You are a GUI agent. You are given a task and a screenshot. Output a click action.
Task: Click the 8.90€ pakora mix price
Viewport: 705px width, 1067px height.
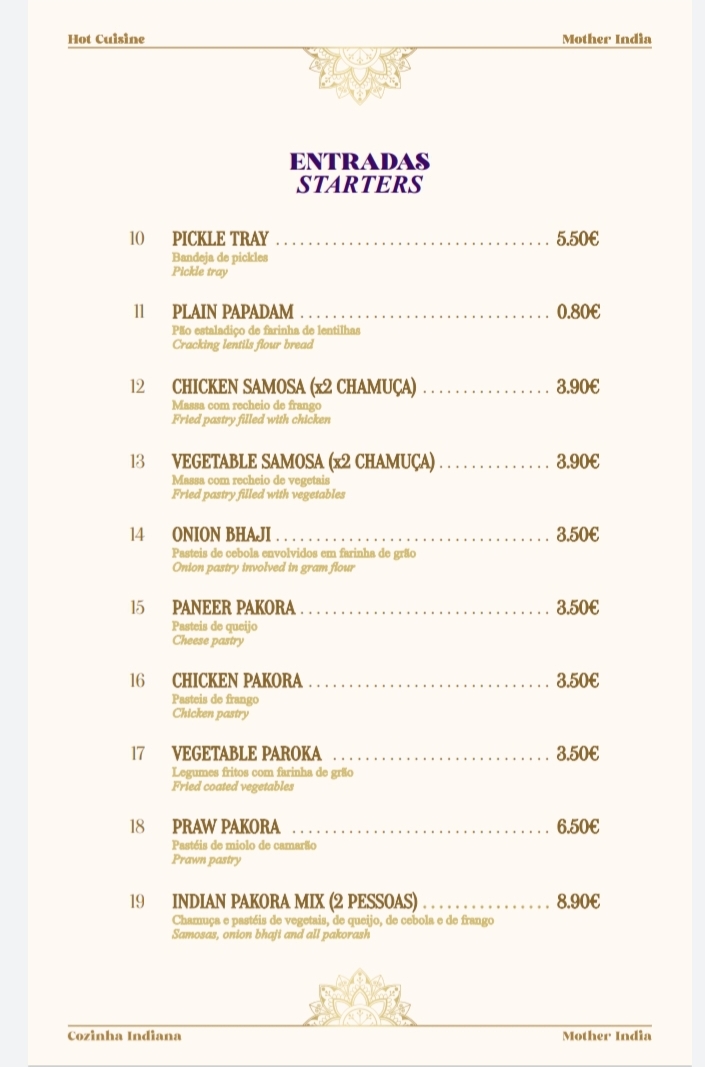click(578, 901)
